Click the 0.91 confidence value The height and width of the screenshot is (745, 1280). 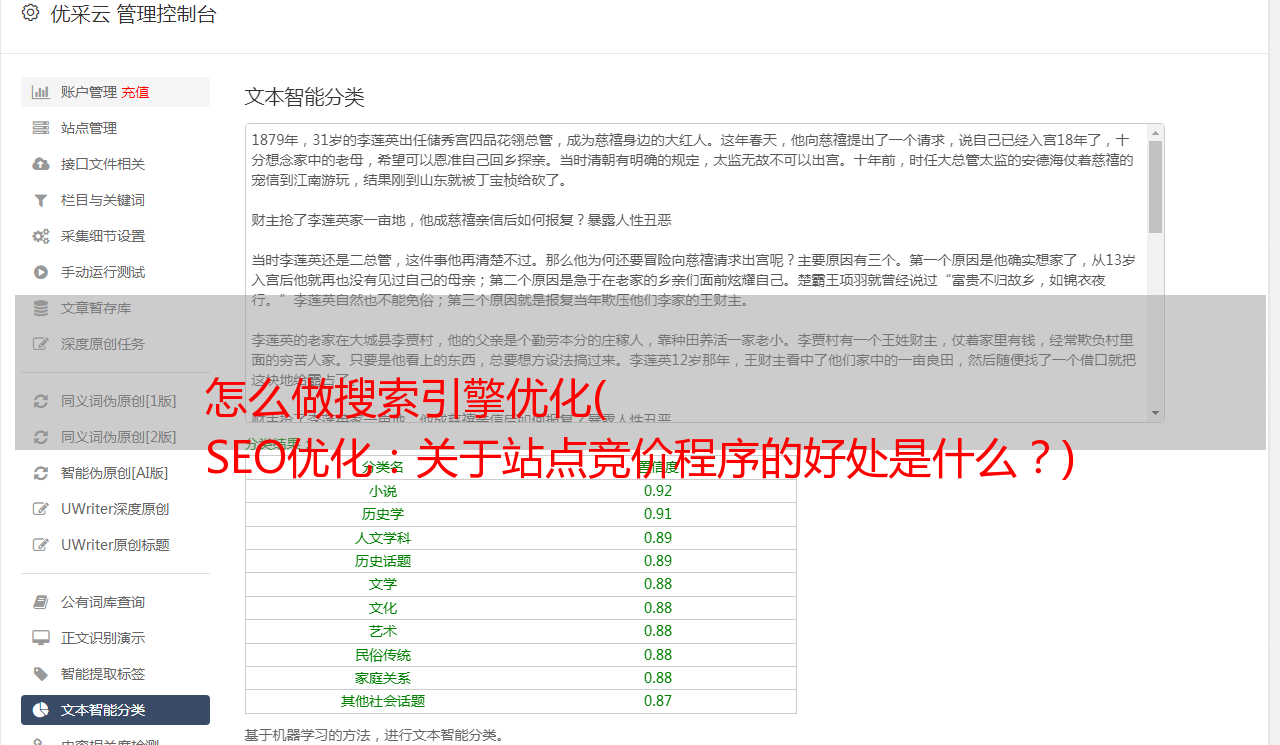tap(658, 514)
